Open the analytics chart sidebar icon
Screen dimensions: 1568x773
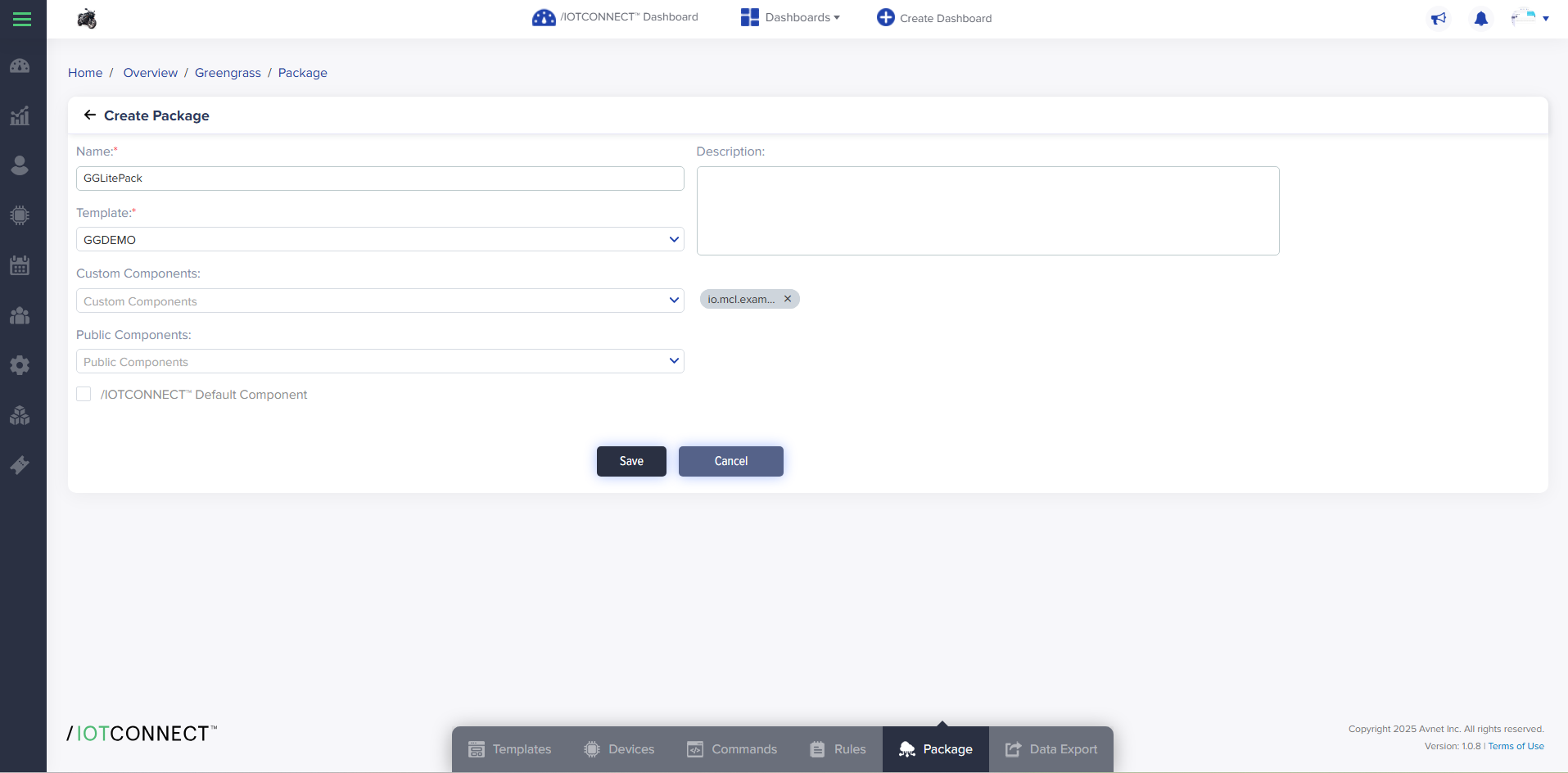(20, 115)
